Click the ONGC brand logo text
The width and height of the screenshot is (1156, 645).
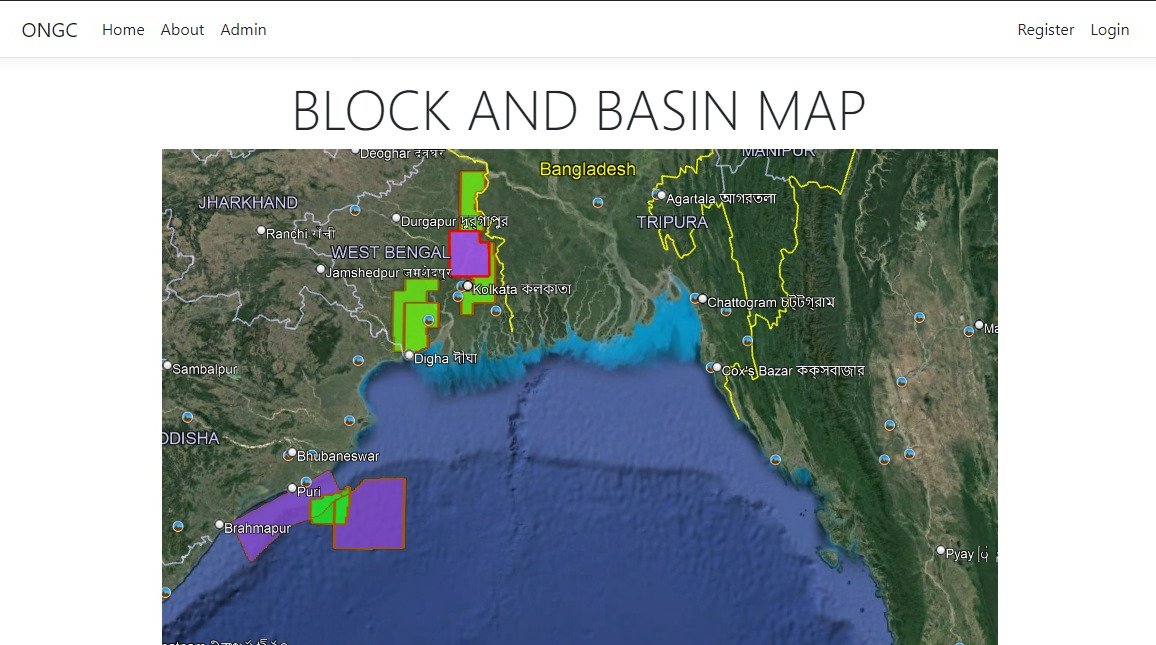tap(49, 30)
